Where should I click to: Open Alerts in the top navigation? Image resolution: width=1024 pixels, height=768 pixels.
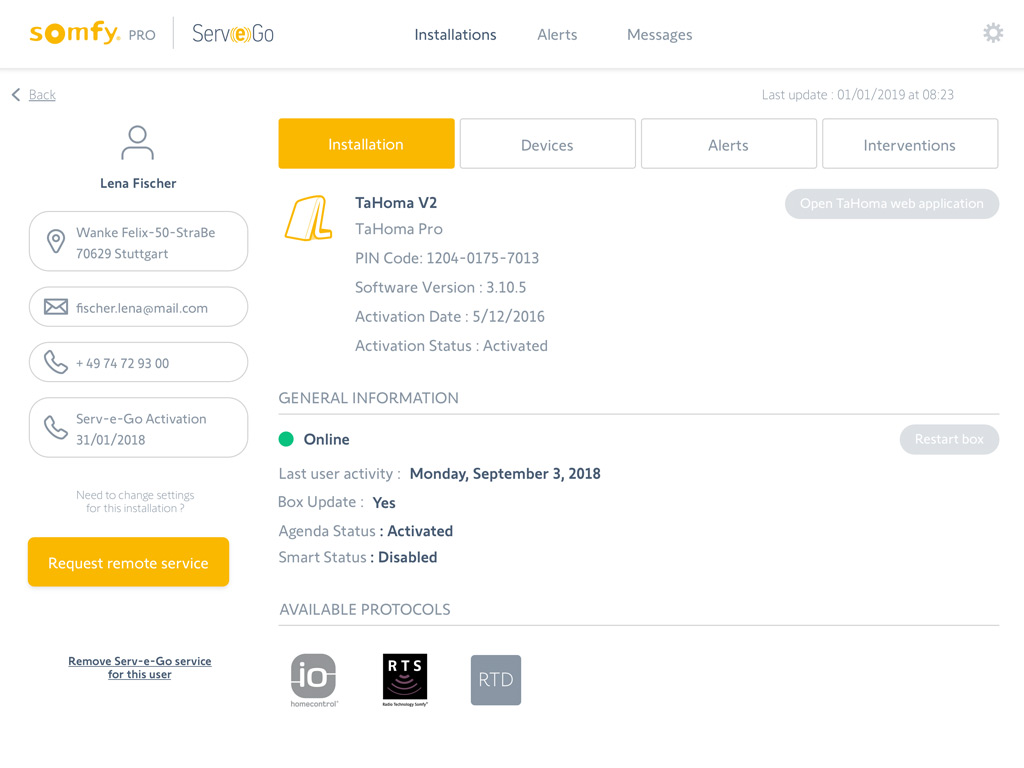[557, 35]
